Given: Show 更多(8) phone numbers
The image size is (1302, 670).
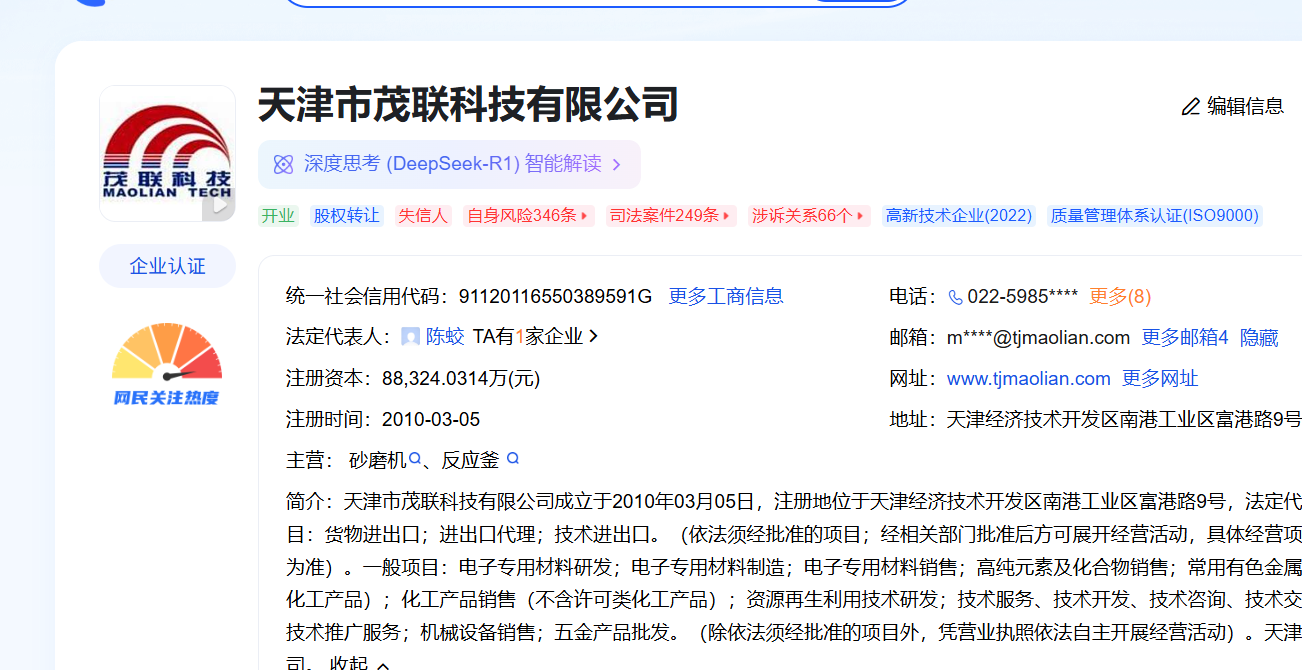Looking at the screenshot, I should (1120, 296).
